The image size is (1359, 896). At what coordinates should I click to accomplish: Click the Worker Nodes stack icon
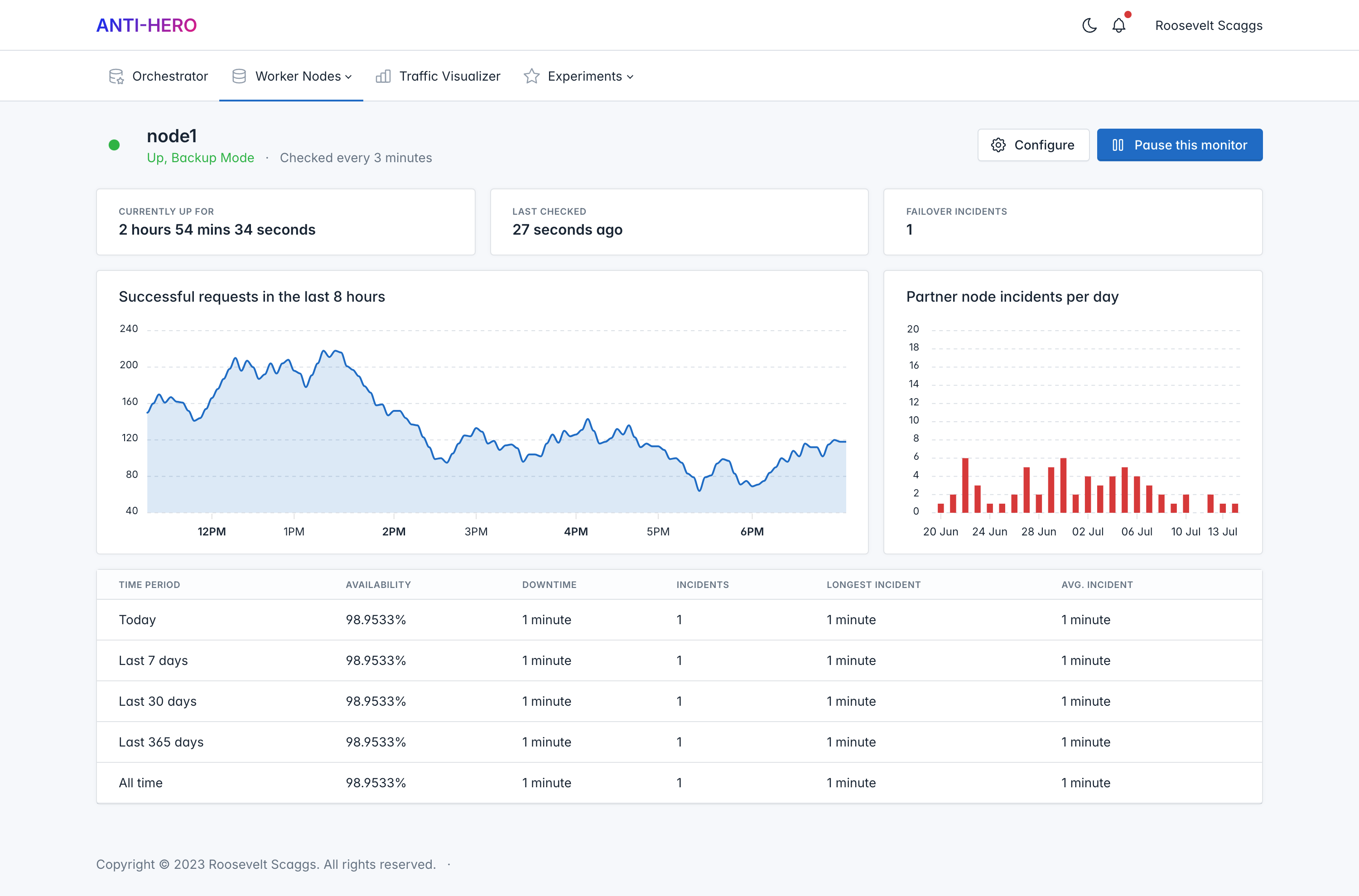240,77
